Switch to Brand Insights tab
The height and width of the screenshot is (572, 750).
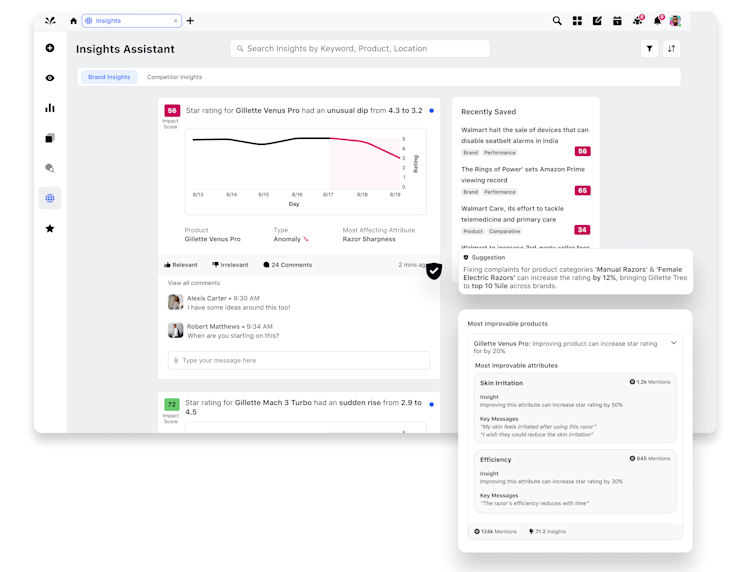click(x=109, y=77)
